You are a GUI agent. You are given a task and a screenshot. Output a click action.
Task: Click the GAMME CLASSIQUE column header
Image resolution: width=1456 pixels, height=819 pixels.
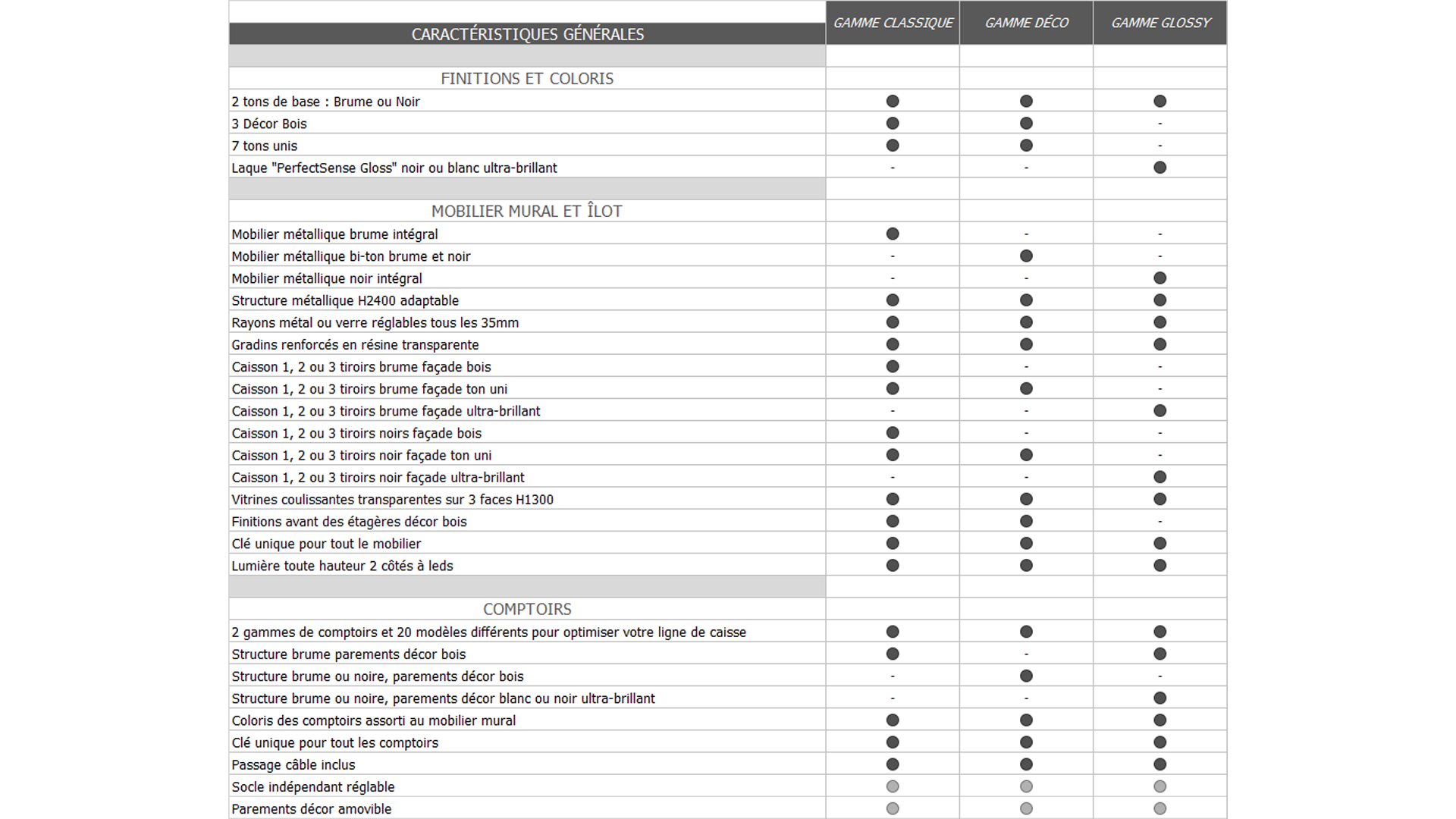pos(893,23)
